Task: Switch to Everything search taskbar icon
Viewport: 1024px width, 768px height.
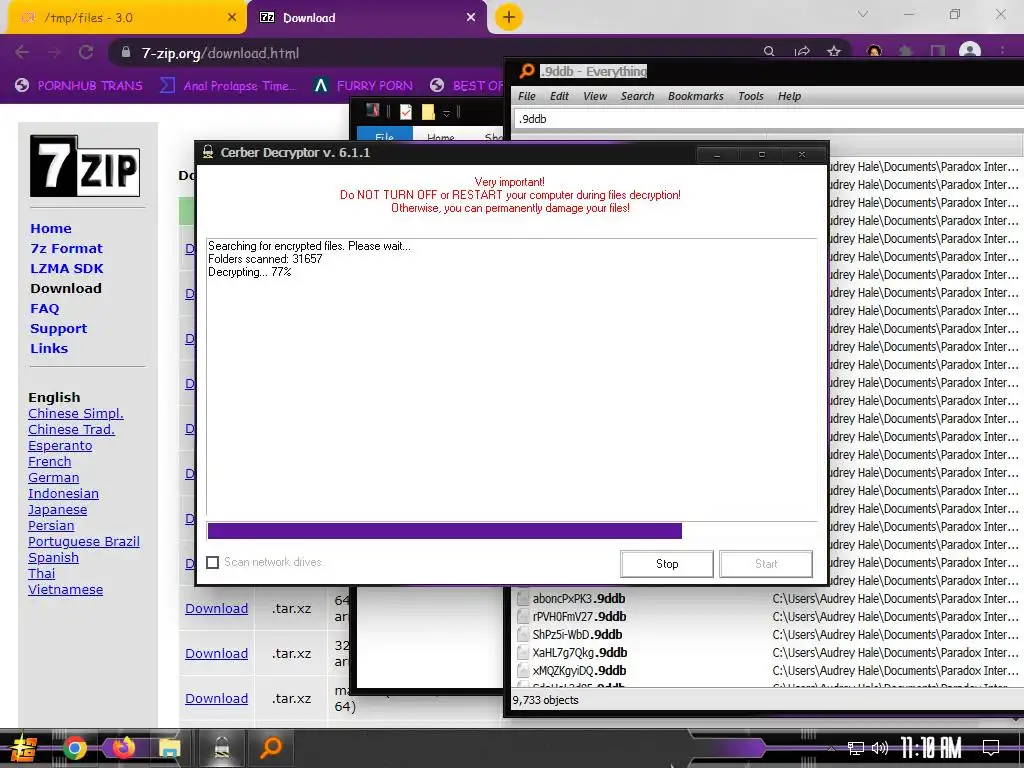Action: click(270, 748)
